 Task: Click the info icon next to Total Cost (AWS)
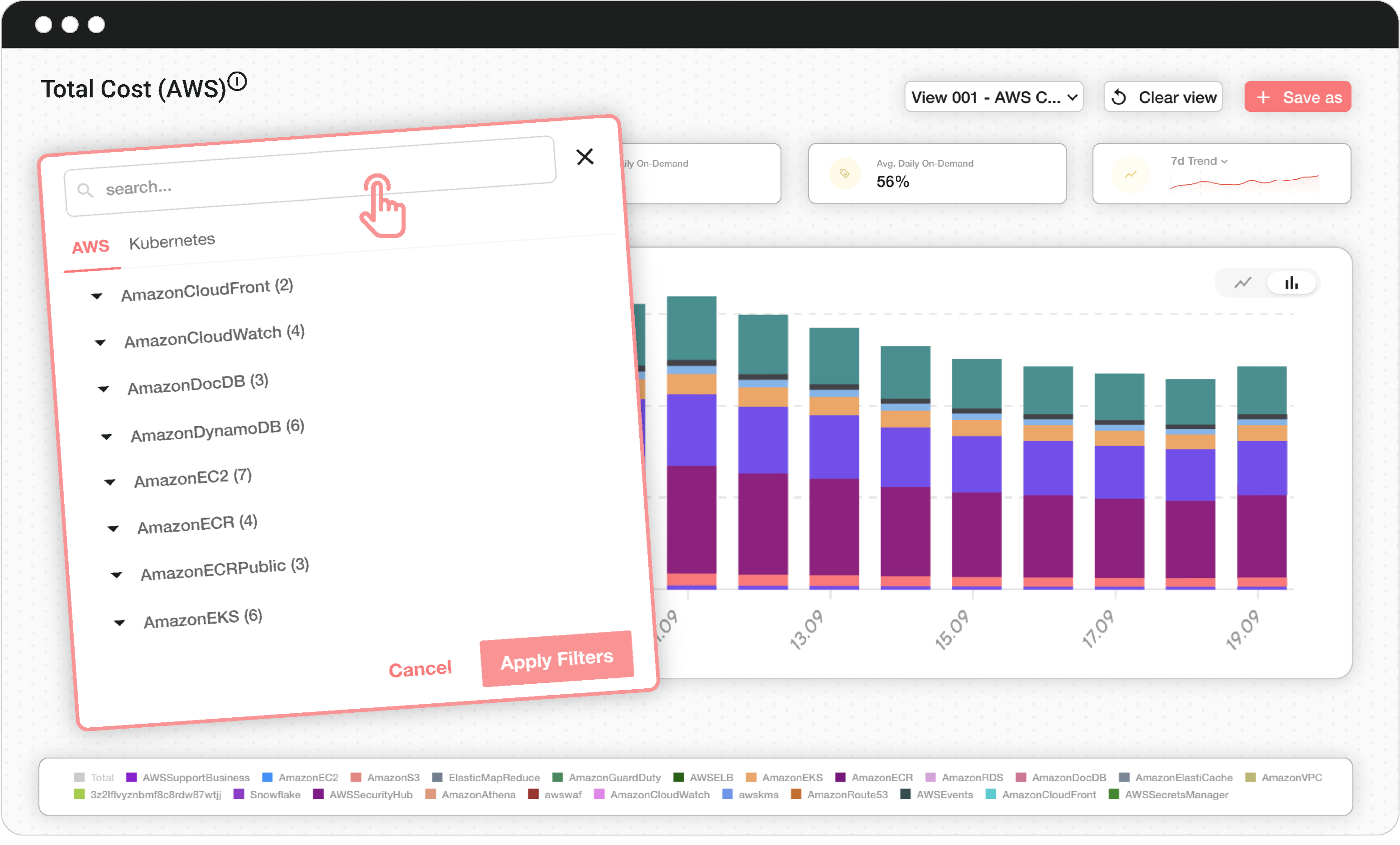coord(237,82)
